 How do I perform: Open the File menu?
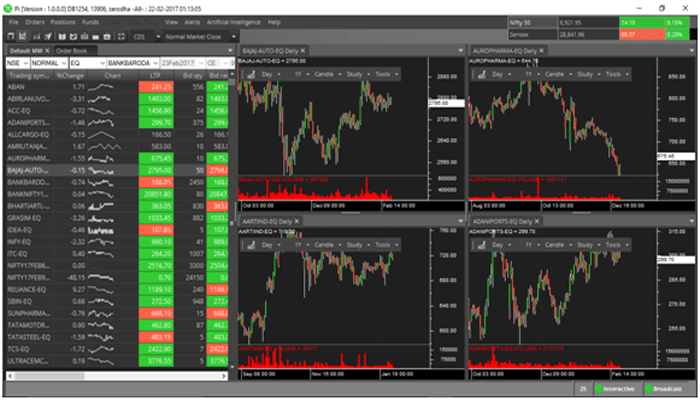click(14, 22)
